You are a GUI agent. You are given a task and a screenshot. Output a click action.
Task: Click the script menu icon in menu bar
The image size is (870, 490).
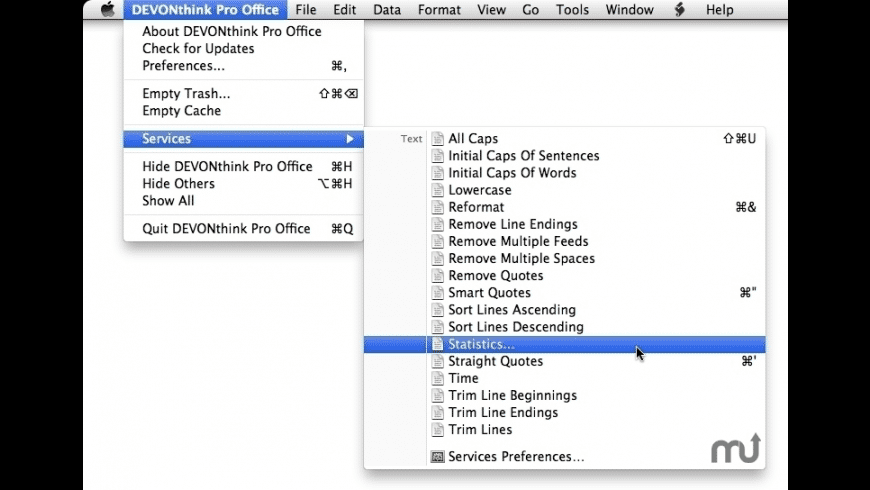tap(680, 10)
